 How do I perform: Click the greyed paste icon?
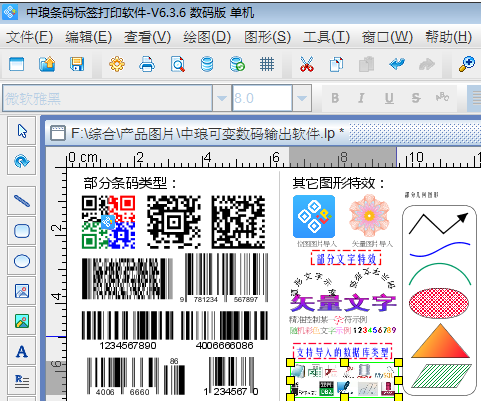click(x=366, y=64)
